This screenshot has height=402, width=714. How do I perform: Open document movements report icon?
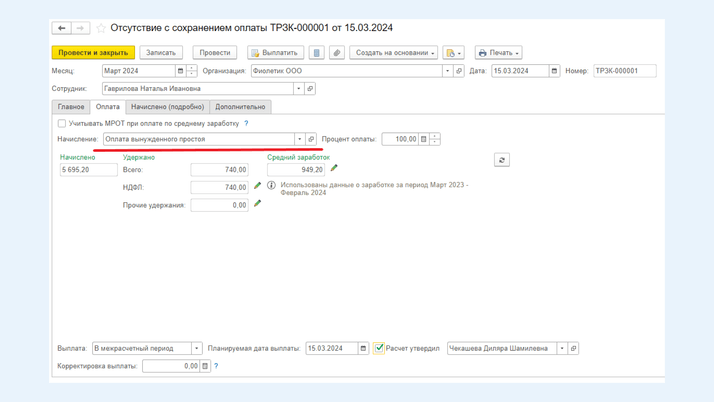(316, 53)
